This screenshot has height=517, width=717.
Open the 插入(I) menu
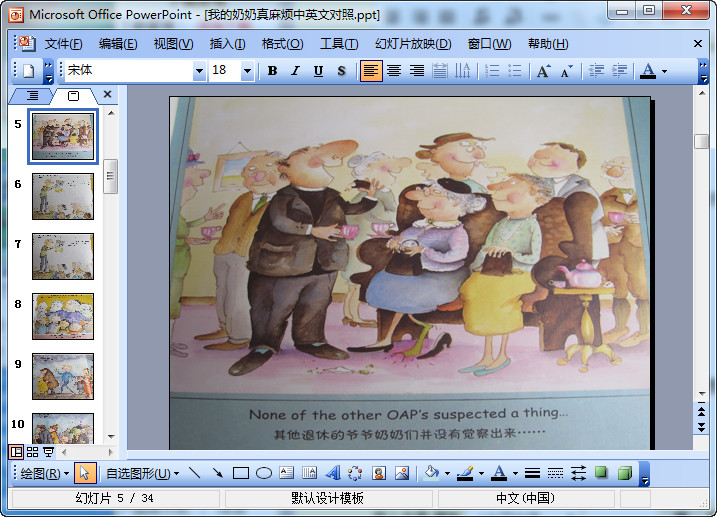pos(227,44)
